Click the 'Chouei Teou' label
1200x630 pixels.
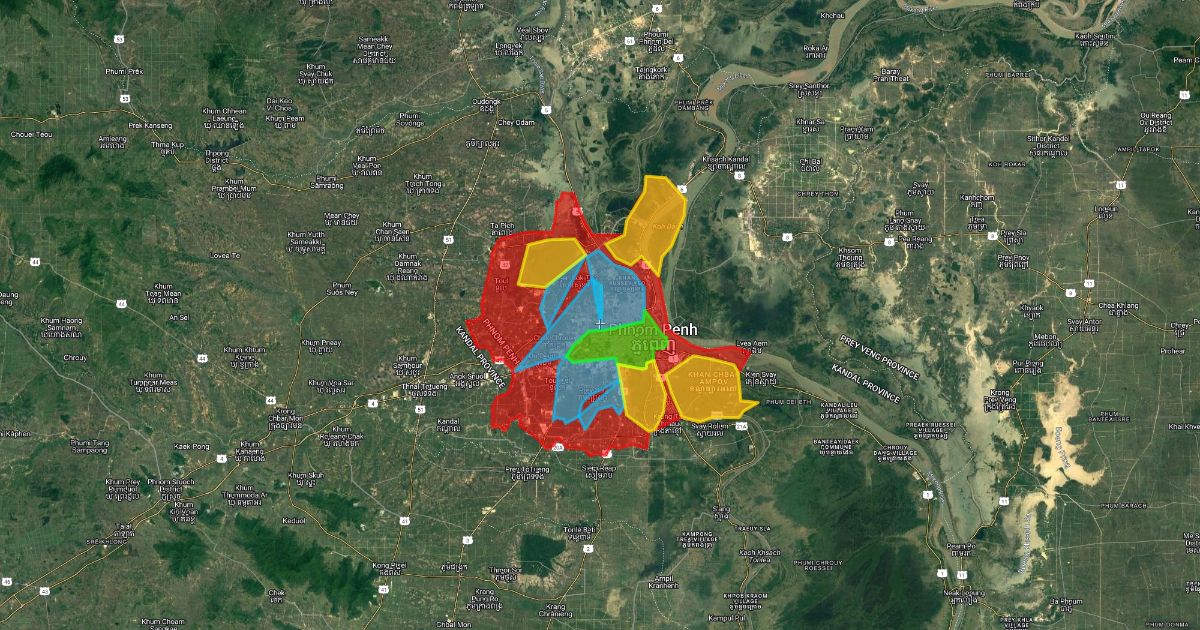[30, 134]
